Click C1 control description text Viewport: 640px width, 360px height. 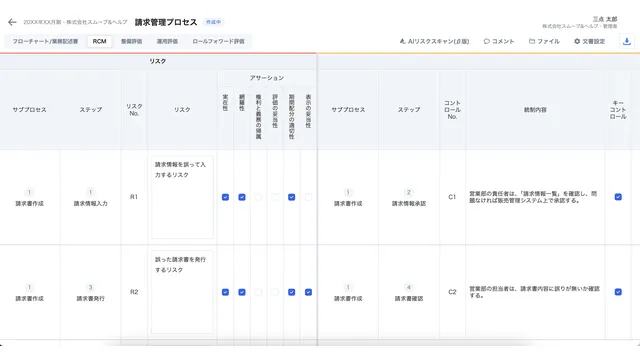[533, 197]
